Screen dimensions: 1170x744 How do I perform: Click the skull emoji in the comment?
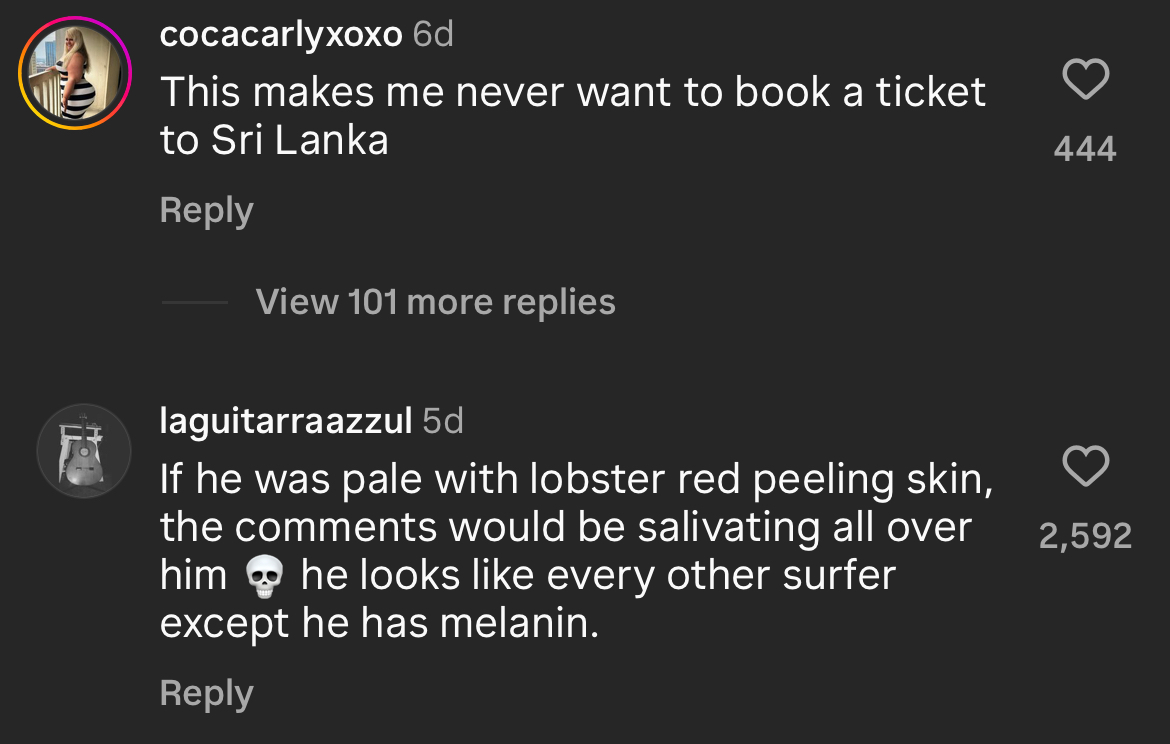(x=264, y=577)
